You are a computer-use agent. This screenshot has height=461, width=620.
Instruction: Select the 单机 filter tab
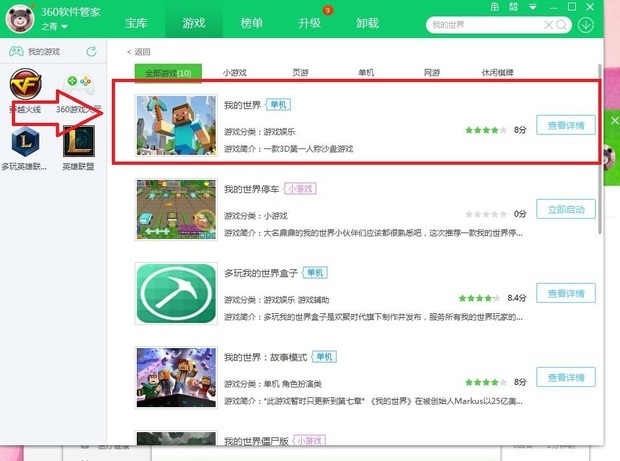(366, 73)
